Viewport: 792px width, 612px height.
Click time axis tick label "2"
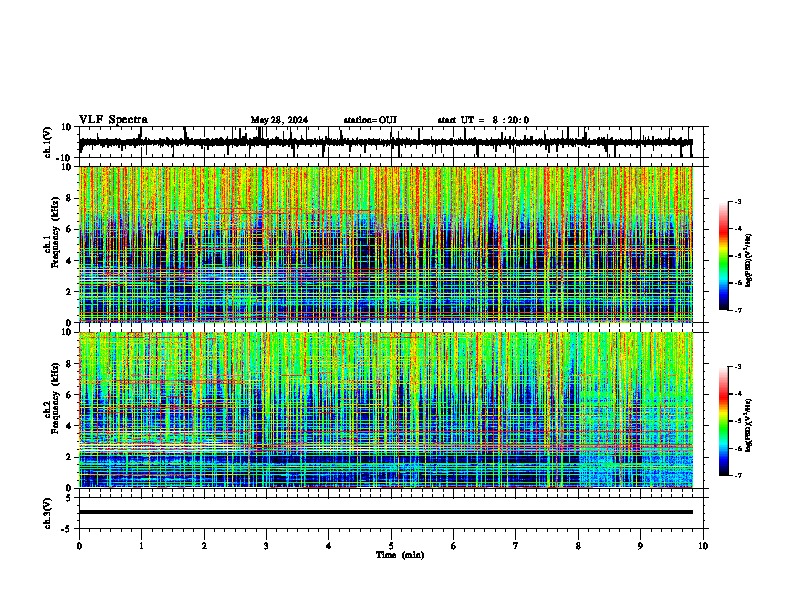204,546
